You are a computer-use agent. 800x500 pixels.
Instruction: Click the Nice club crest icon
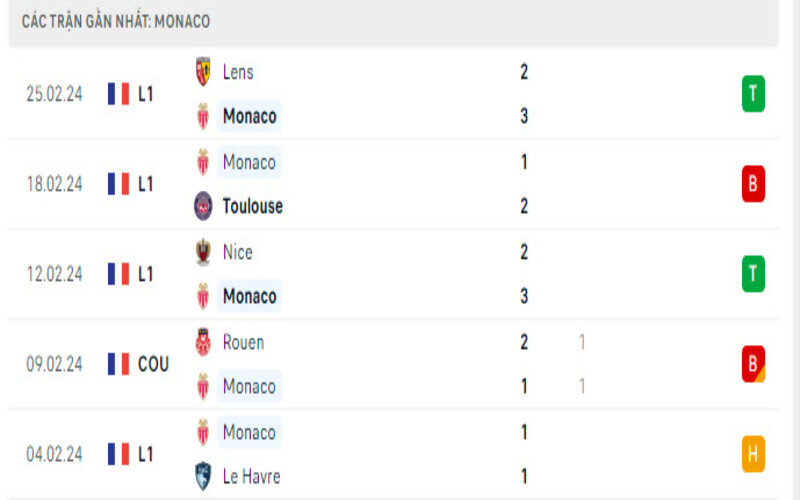pyautogui.click(x=203, y=252)
